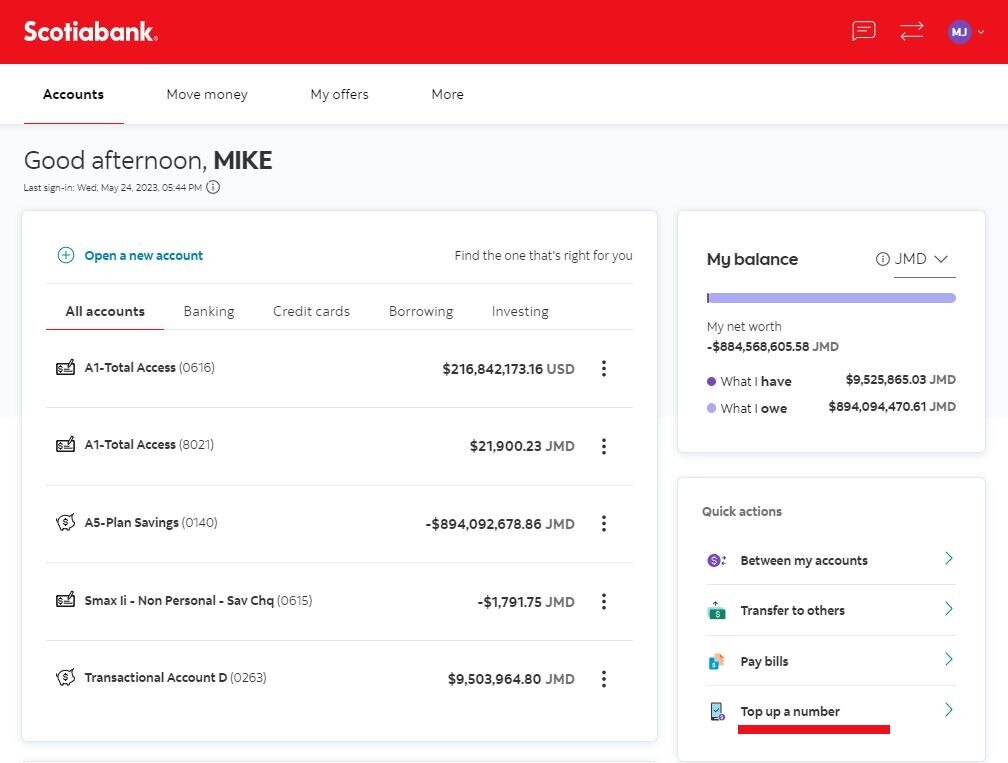Open the My offers navigation item
Viewport: 1008px width, 763px height.
[x=339, y=94]
